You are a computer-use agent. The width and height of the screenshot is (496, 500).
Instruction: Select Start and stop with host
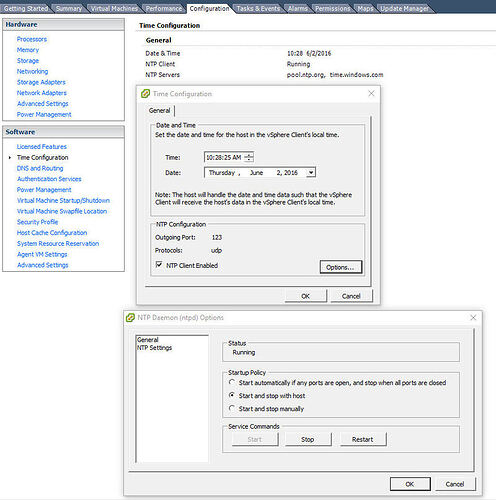point(232,395)
